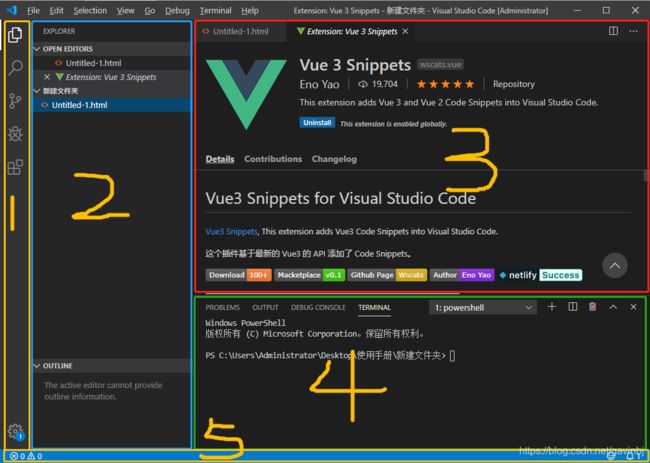Click the errors and warnings status indicator
The width and height of the screenshot is (650, 463).
pos(26,456)
